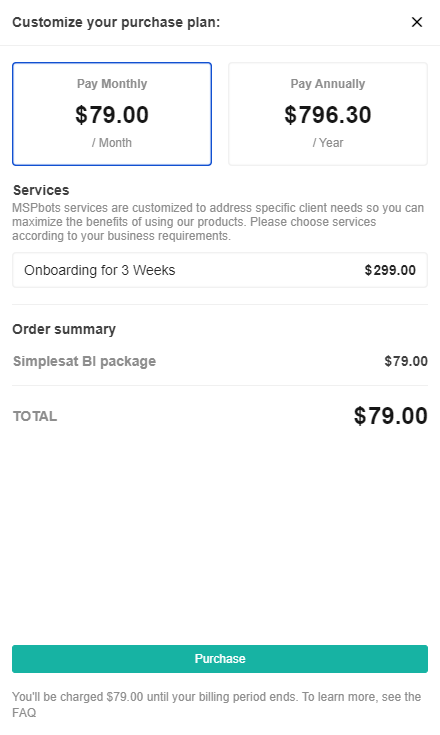
Task: Click the Customize your purchase plan title
Action: tap(116, 22)
